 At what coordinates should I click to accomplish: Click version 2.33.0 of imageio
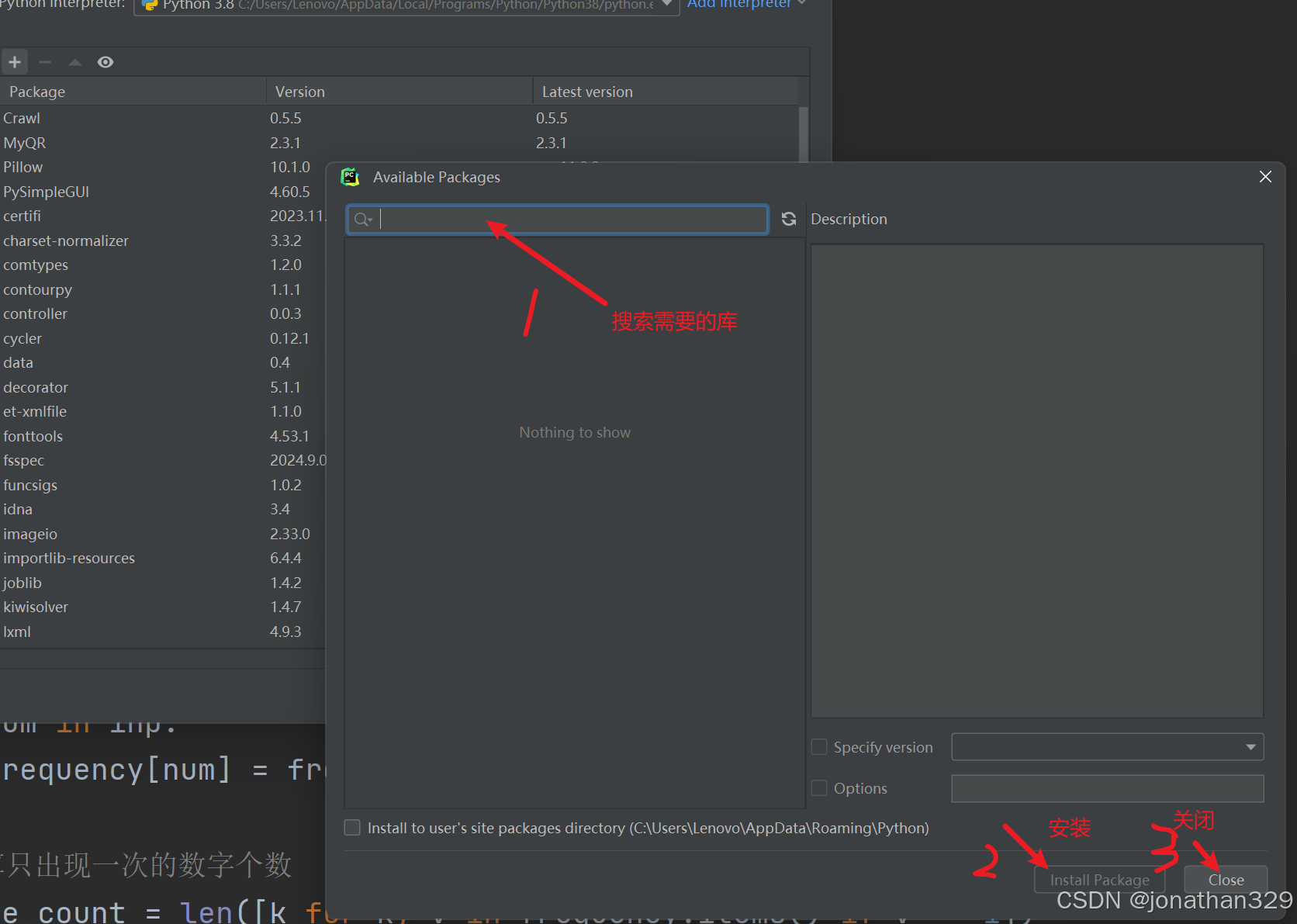290,534
